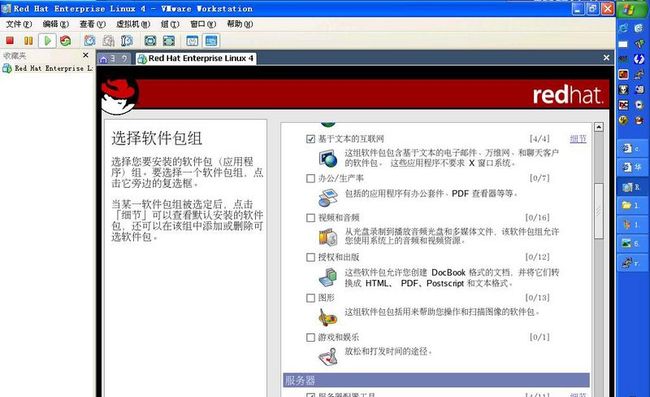Open the 组 menu
The image size is (650, 397).
click(x=170, y=24)
